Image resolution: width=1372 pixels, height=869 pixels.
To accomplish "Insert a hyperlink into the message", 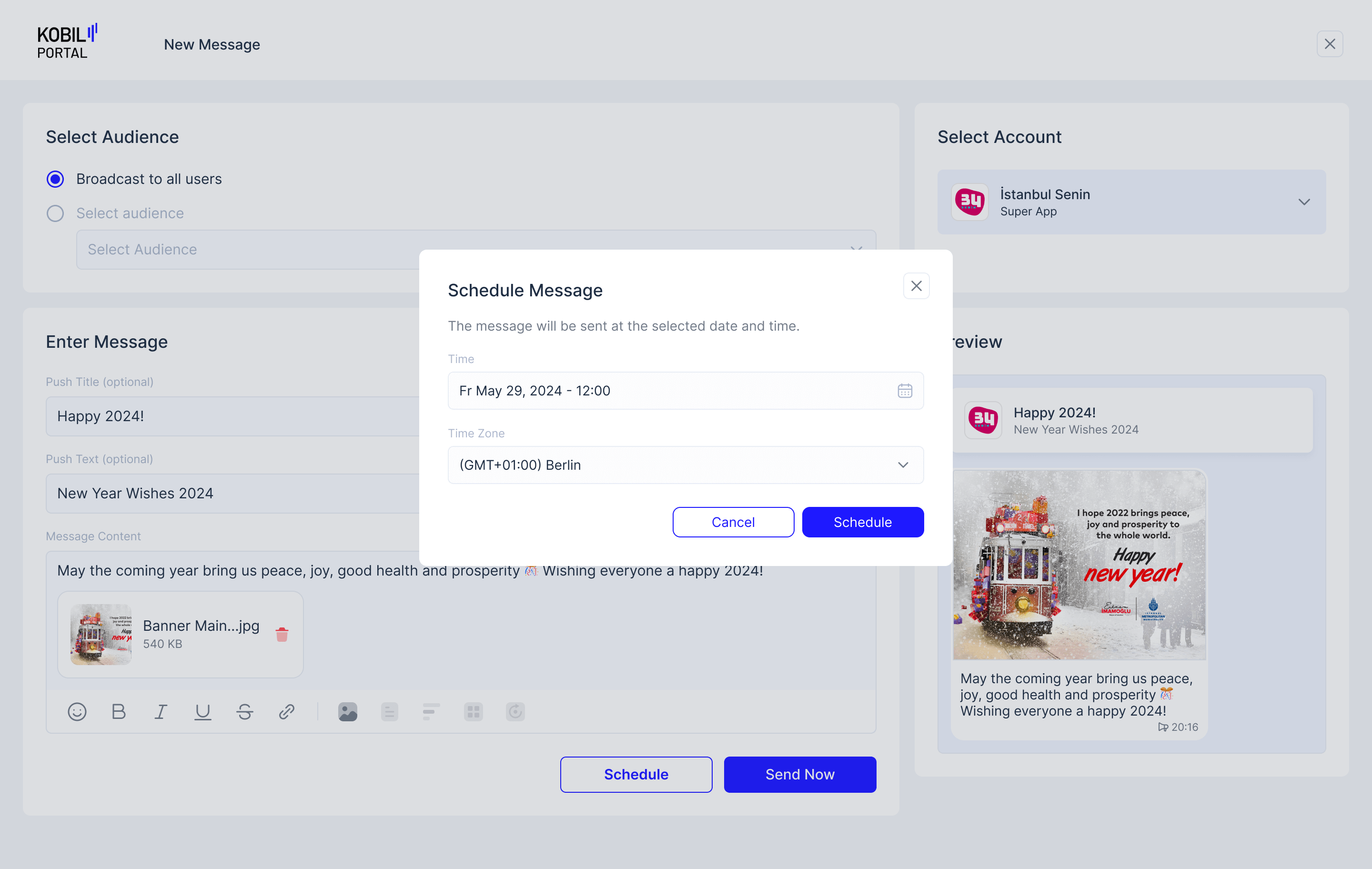I will coord(286,711).
